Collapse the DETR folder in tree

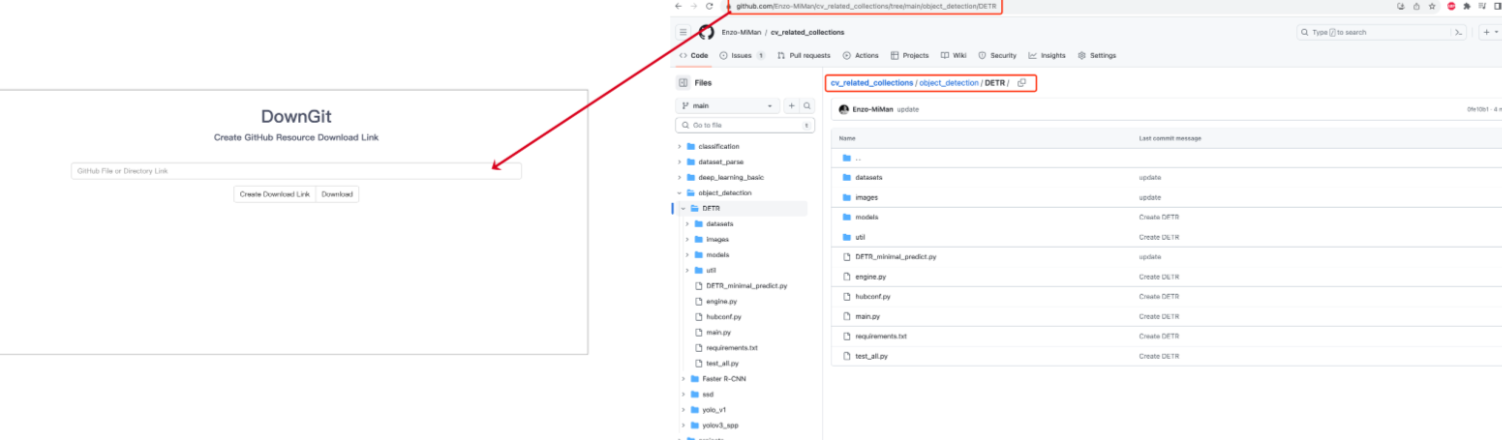[684, 208]
